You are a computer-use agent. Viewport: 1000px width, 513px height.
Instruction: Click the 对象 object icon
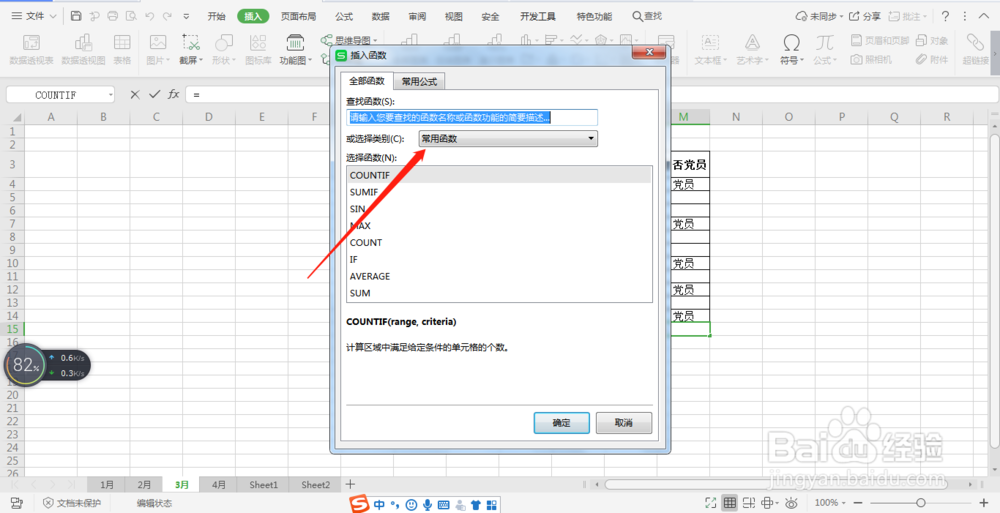pos(932,41)
